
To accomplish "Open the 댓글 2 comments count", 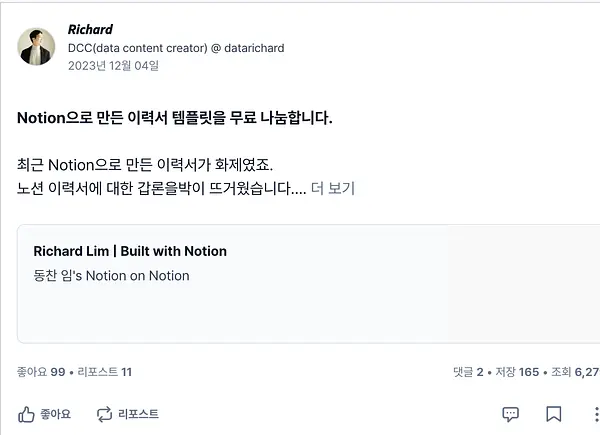I will pyautogui.click(x=468, y=372).
